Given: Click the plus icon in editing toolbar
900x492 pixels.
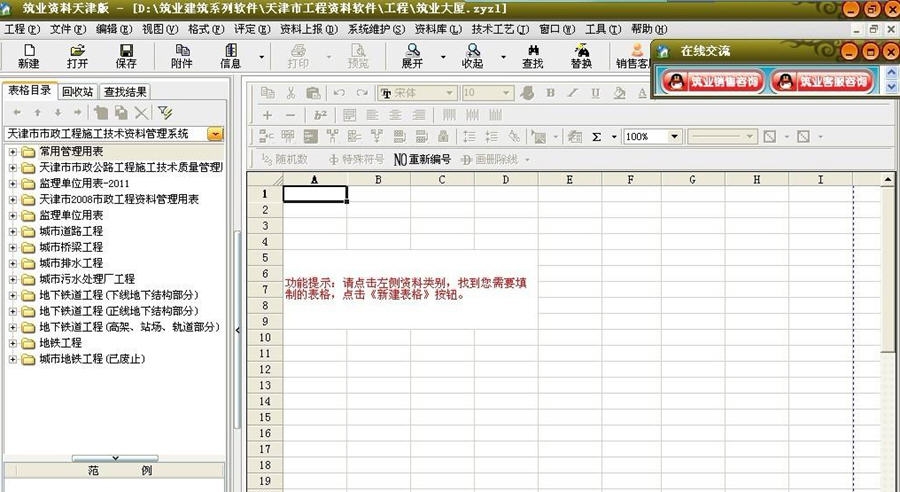Looking at the screenshot, I should [x=267, y=115].
